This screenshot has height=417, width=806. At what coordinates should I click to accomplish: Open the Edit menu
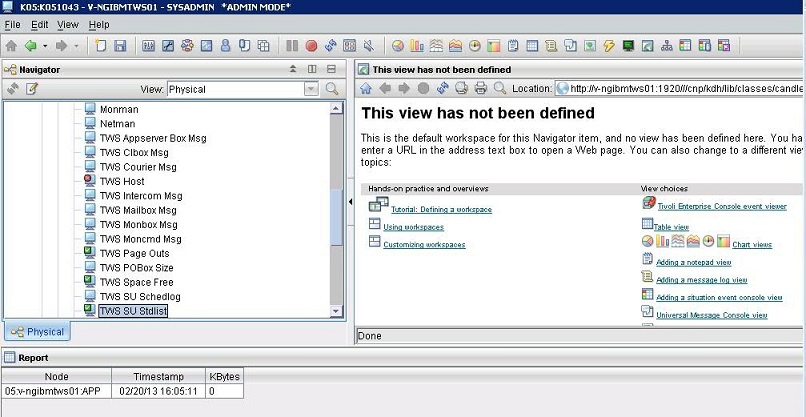[x=40, y=25]
